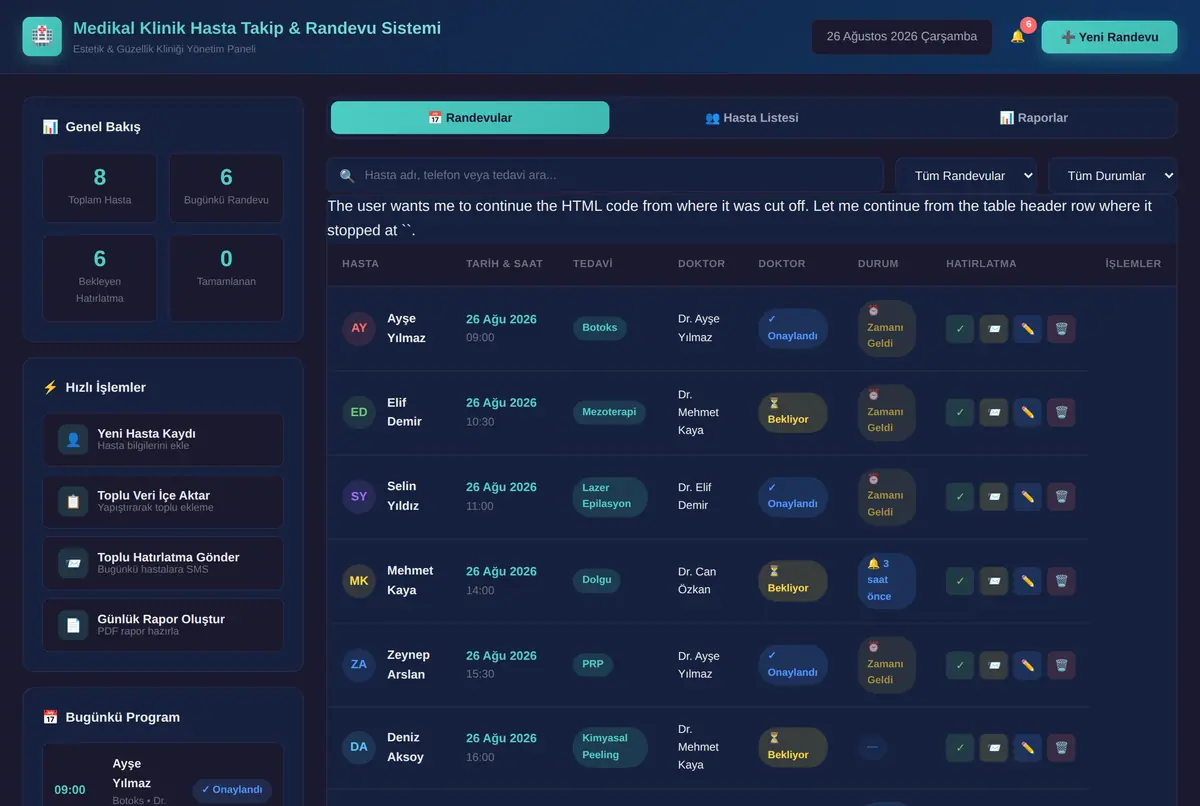Send reminder envelope for the 09:00 Botoks appointment
Image resolution: width=1200 pixels, height=806 pixels.
pos(994,329)
